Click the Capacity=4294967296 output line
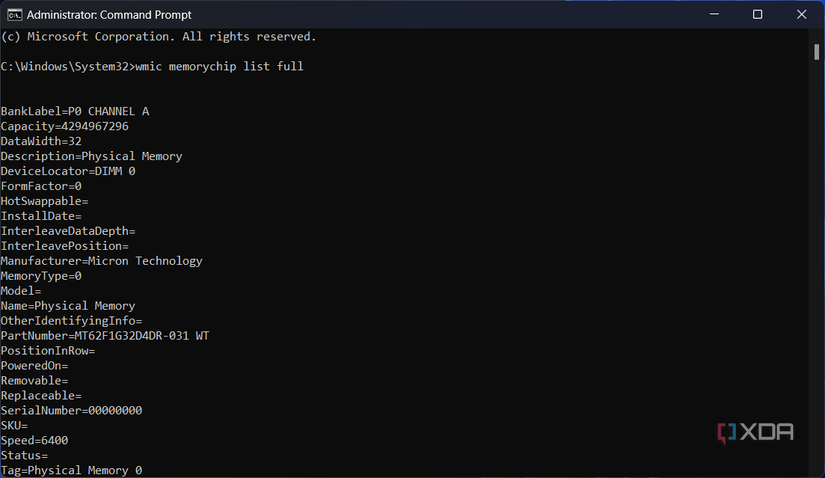825x478 pixels. click(x=64, y=126)
